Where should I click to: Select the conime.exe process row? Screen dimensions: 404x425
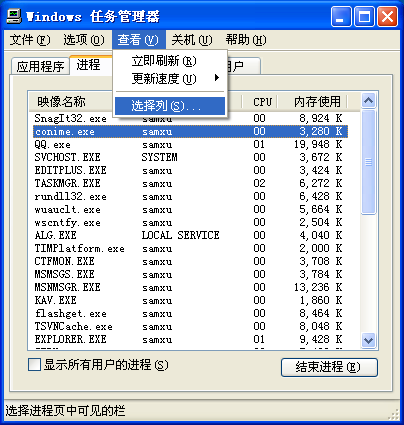tap(190, 132)
